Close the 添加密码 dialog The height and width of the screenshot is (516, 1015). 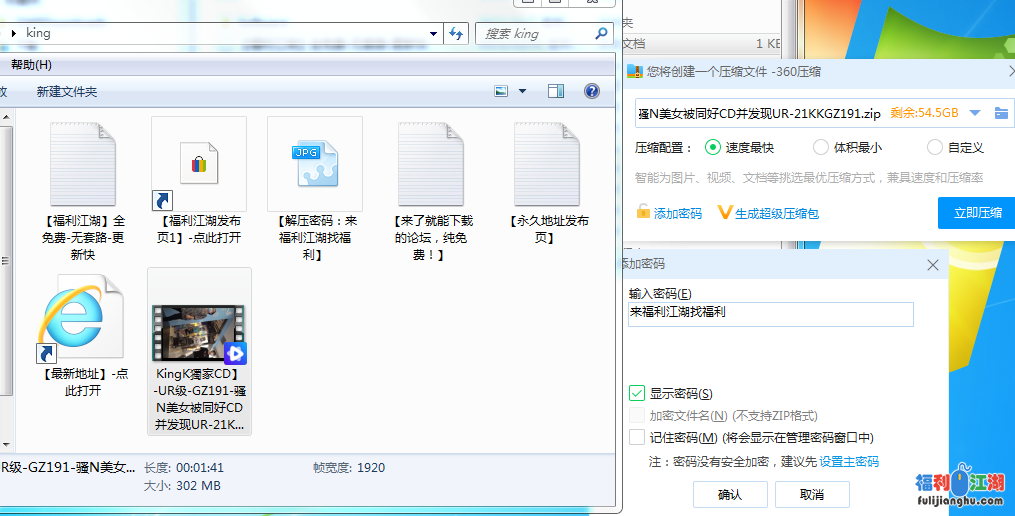(933, 265)
